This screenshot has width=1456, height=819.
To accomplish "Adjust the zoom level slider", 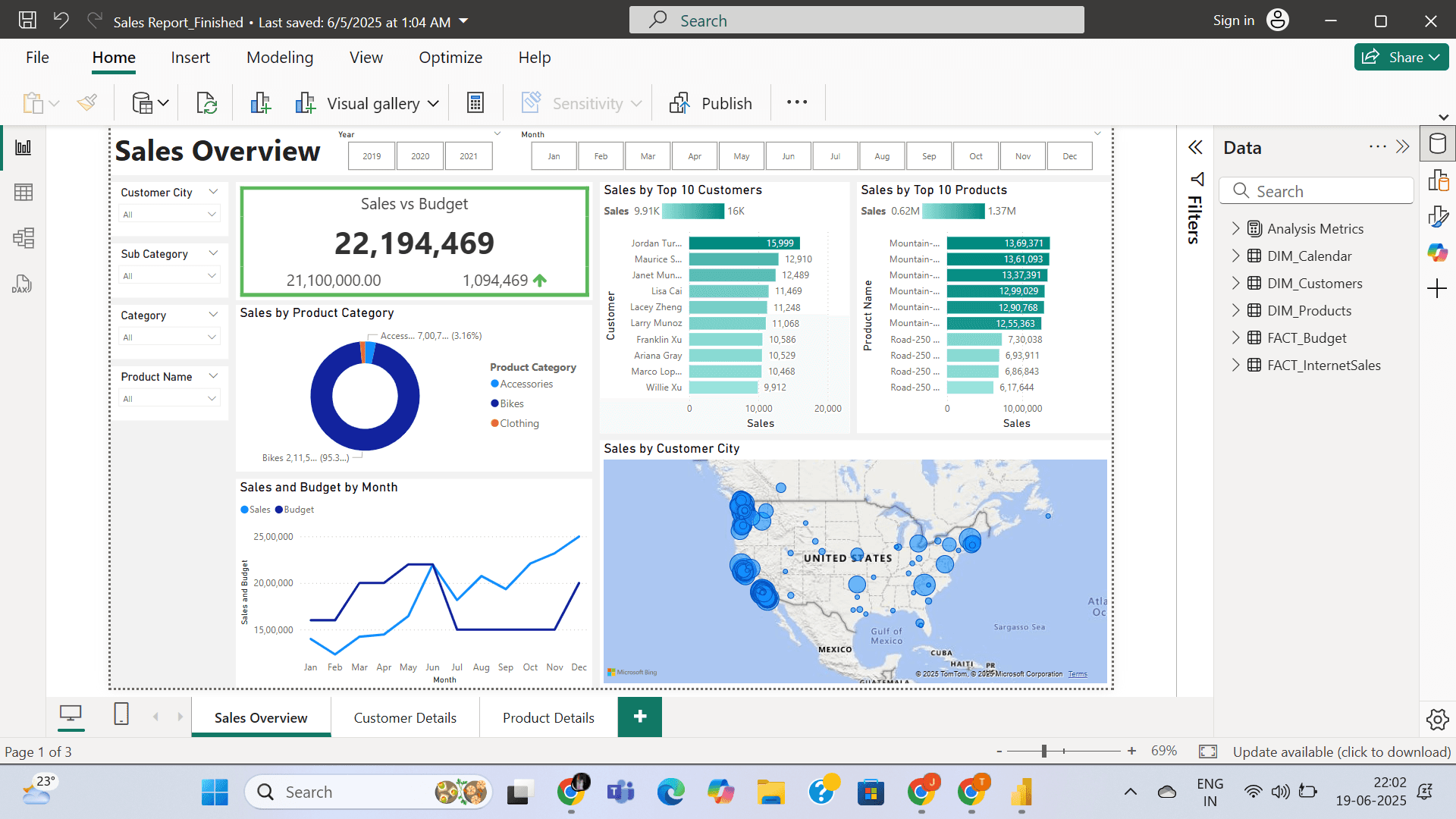I will 1044,751.
